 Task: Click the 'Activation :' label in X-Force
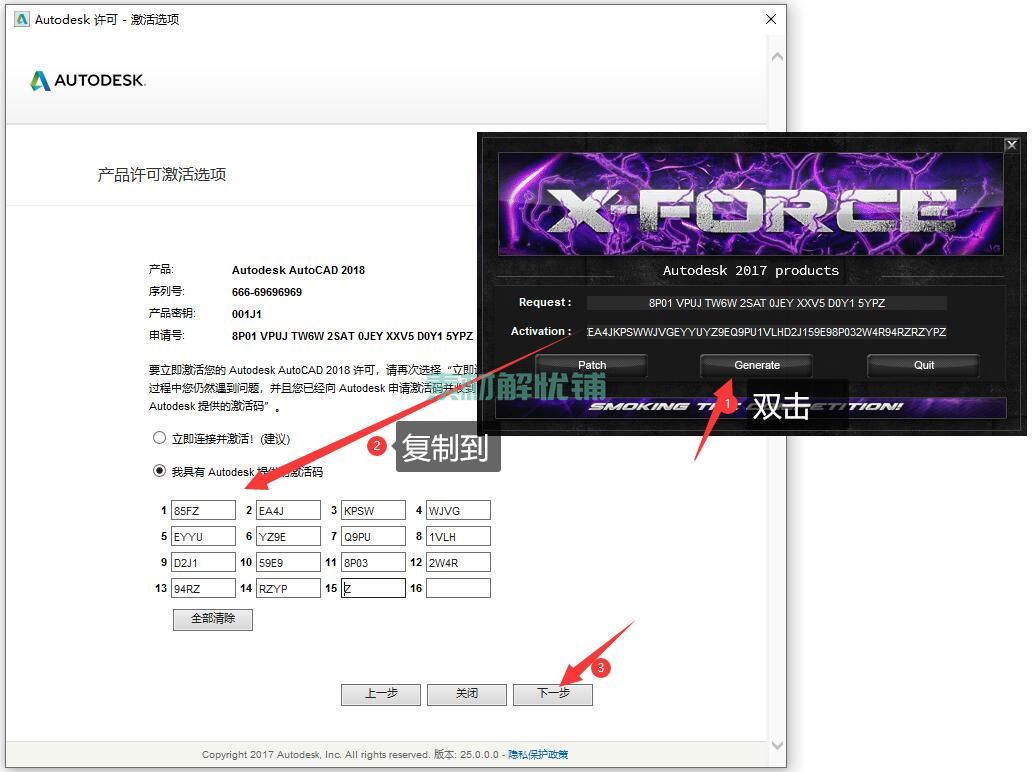point(541,331)
